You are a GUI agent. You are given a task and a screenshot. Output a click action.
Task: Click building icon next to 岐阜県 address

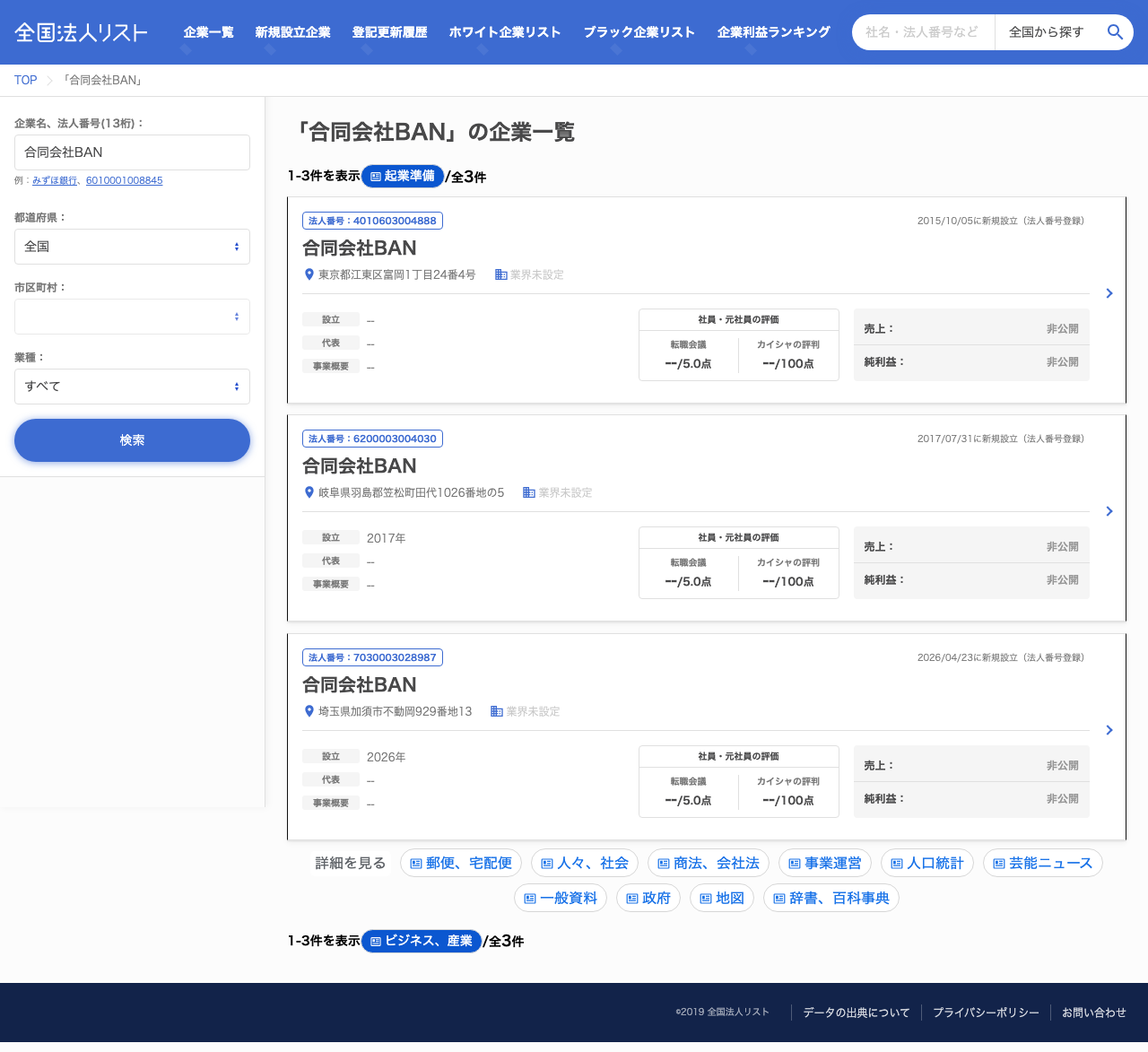529,492
